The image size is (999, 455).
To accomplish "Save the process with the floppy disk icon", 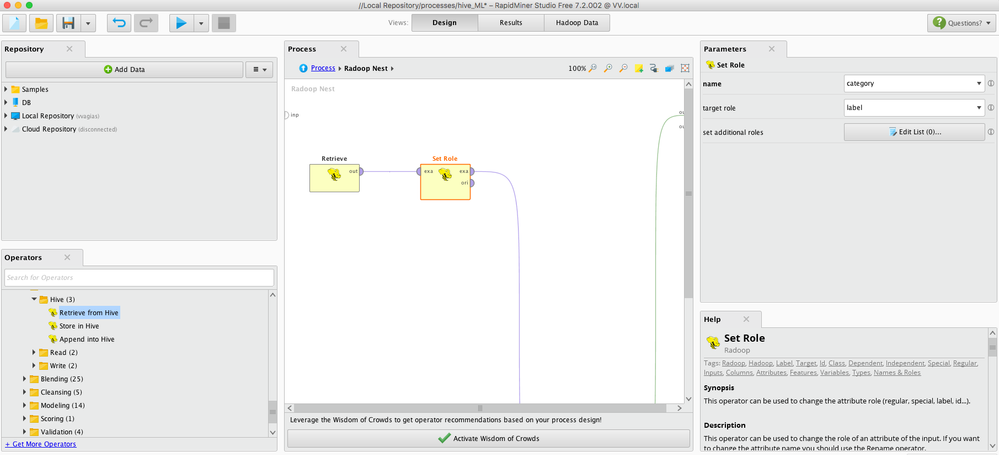I will pyautogui.click(x=69, y=23).
